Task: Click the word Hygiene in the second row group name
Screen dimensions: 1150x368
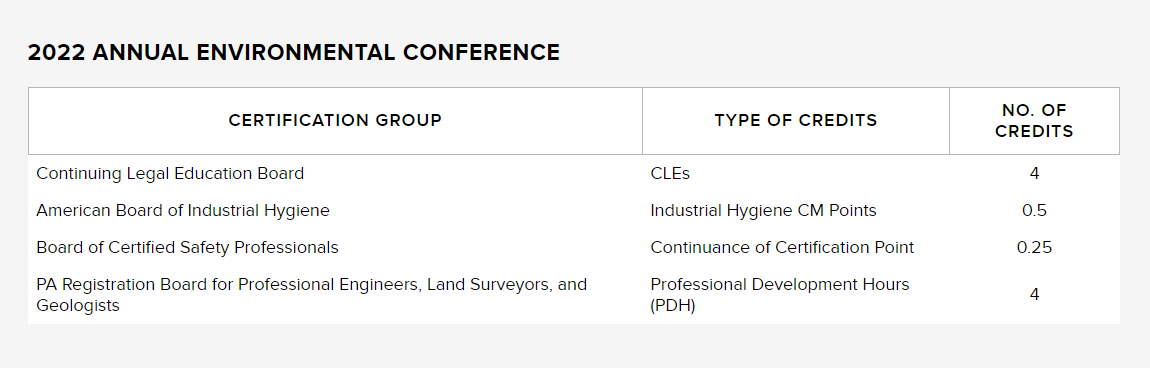Action: pos(301,210)
